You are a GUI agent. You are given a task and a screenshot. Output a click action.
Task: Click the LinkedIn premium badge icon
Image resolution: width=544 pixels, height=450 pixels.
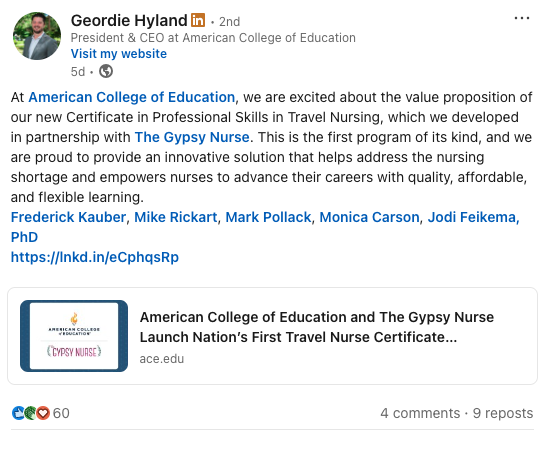point(198,20)
